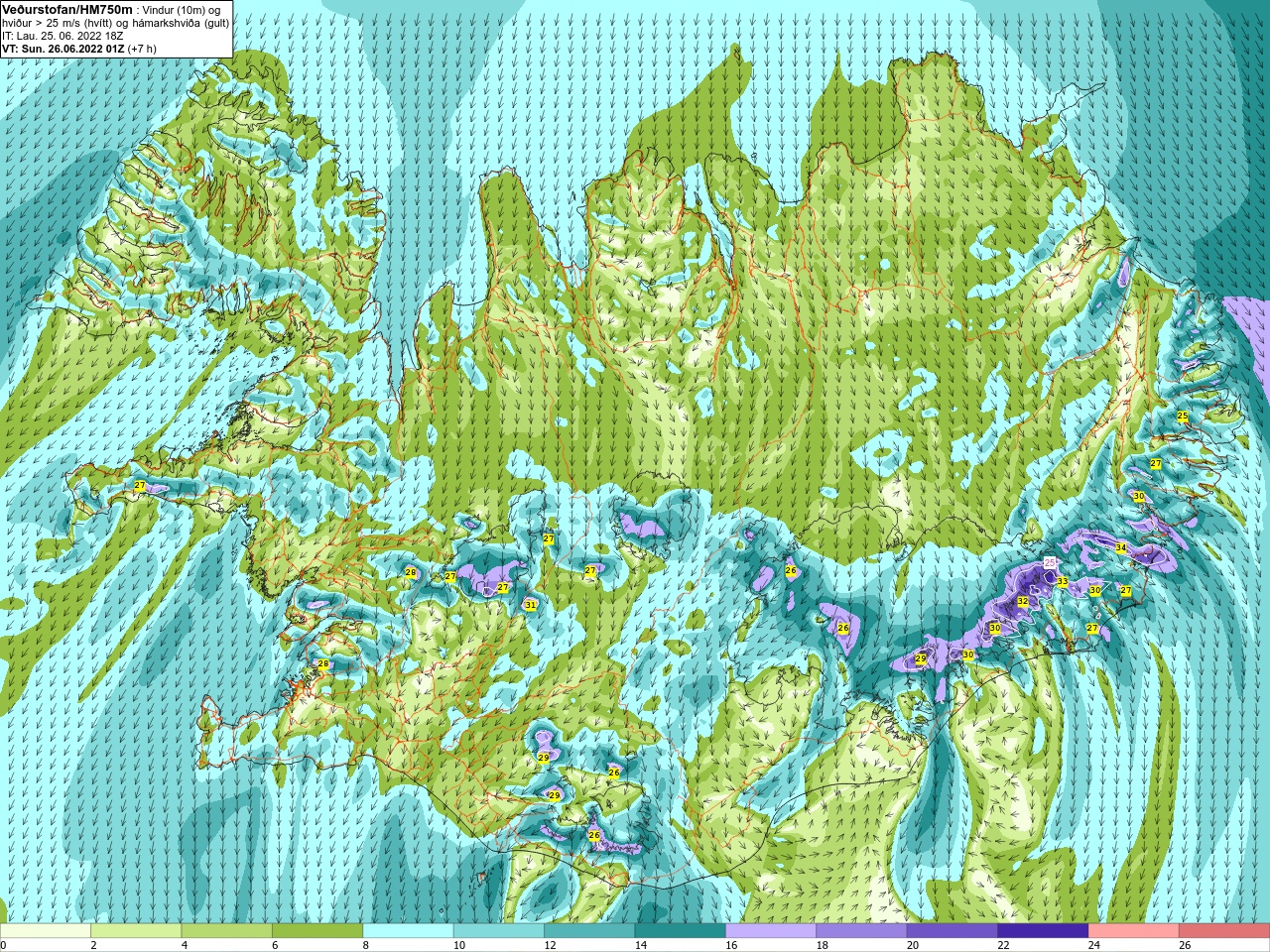The width and height of the screenshot is (1270, 952).
Task: Click the yellow gust marker 31
Action: click(530, 605)
